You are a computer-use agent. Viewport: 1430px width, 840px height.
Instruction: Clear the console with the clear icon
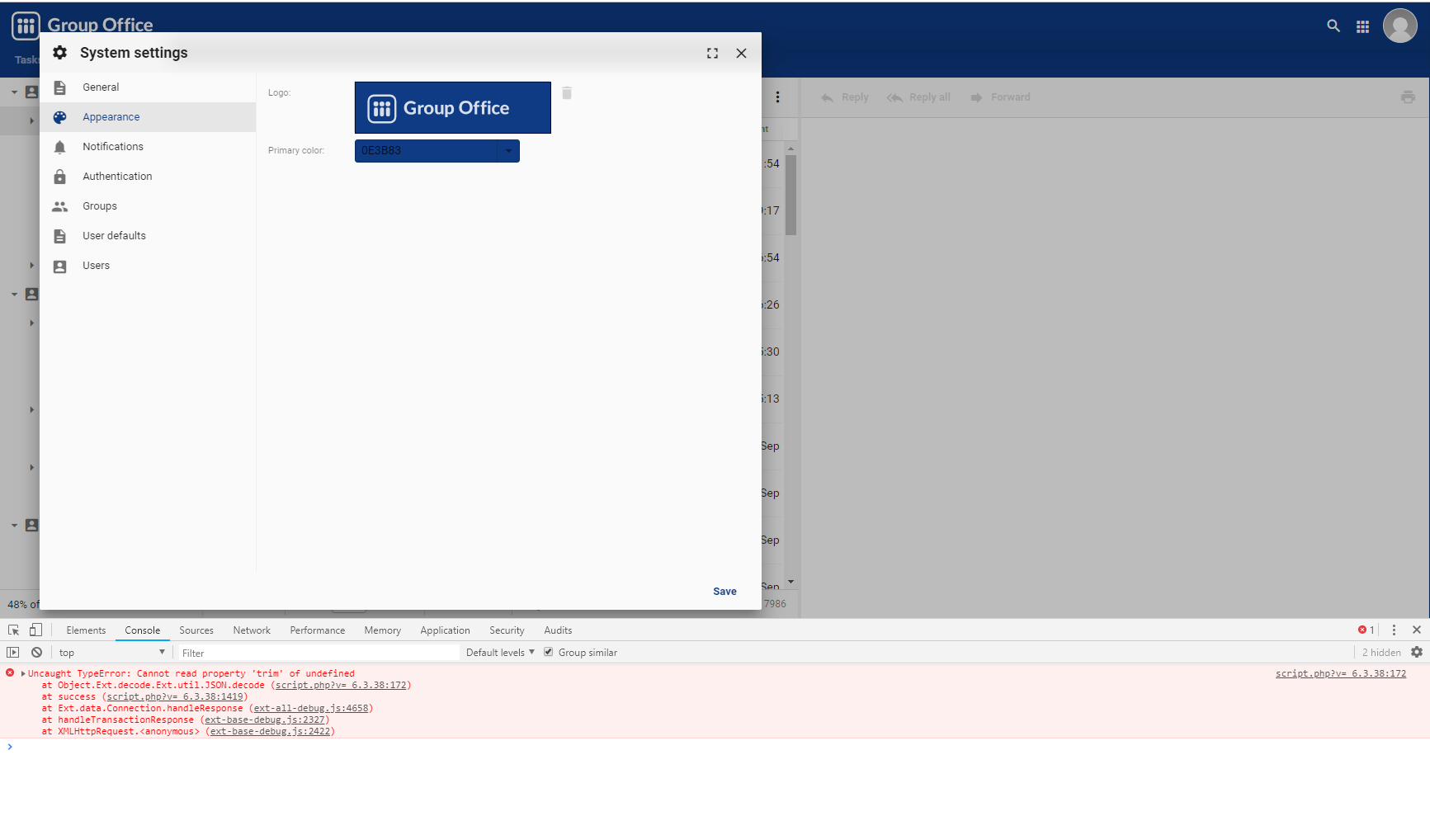[36, 652]
